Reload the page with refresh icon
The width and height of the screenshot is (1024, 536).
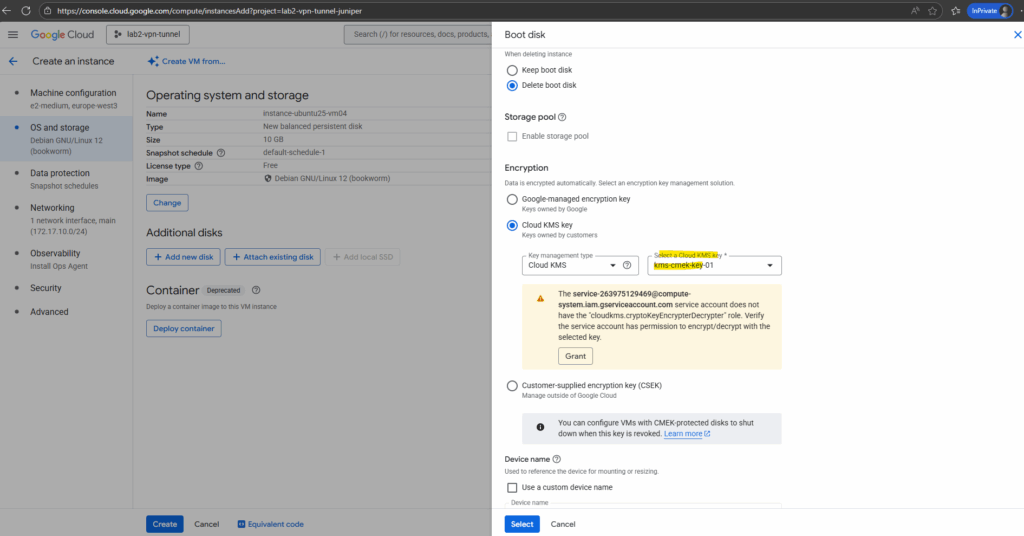(x=26, y=10)
